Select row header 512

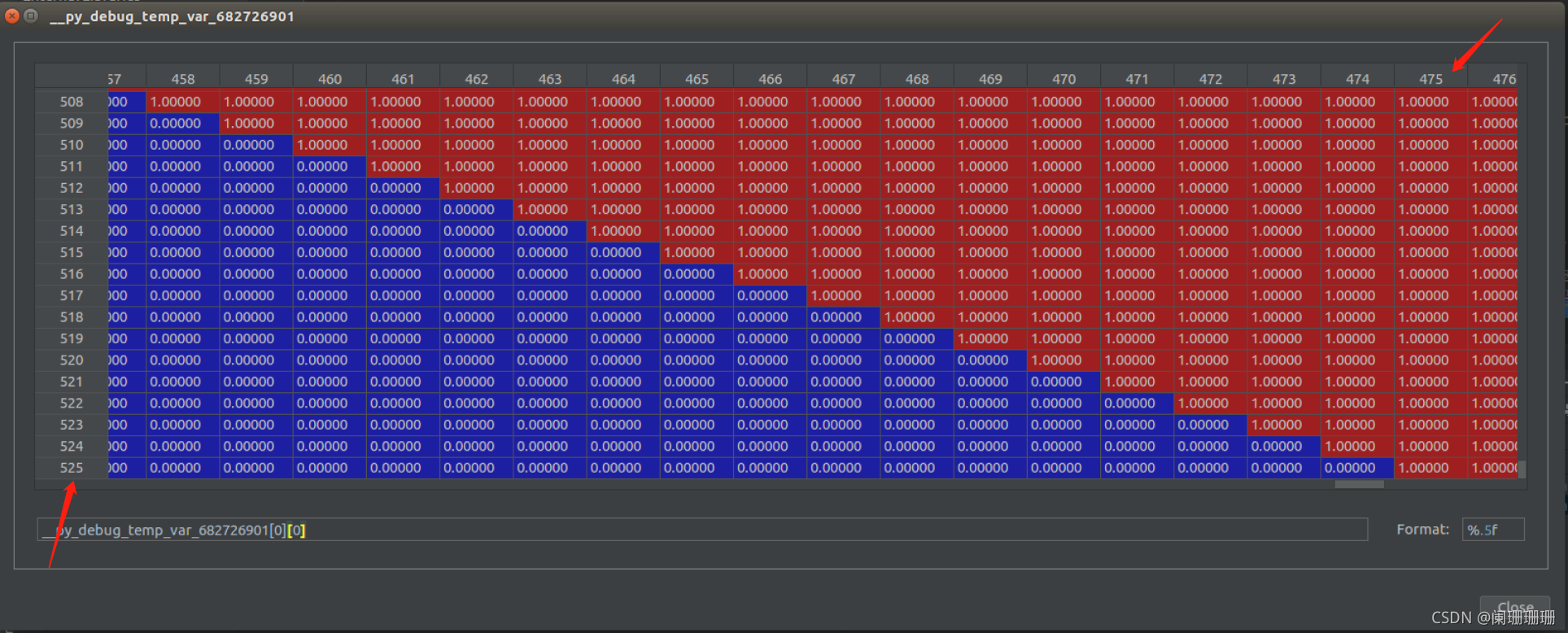[x=72, y=188]
